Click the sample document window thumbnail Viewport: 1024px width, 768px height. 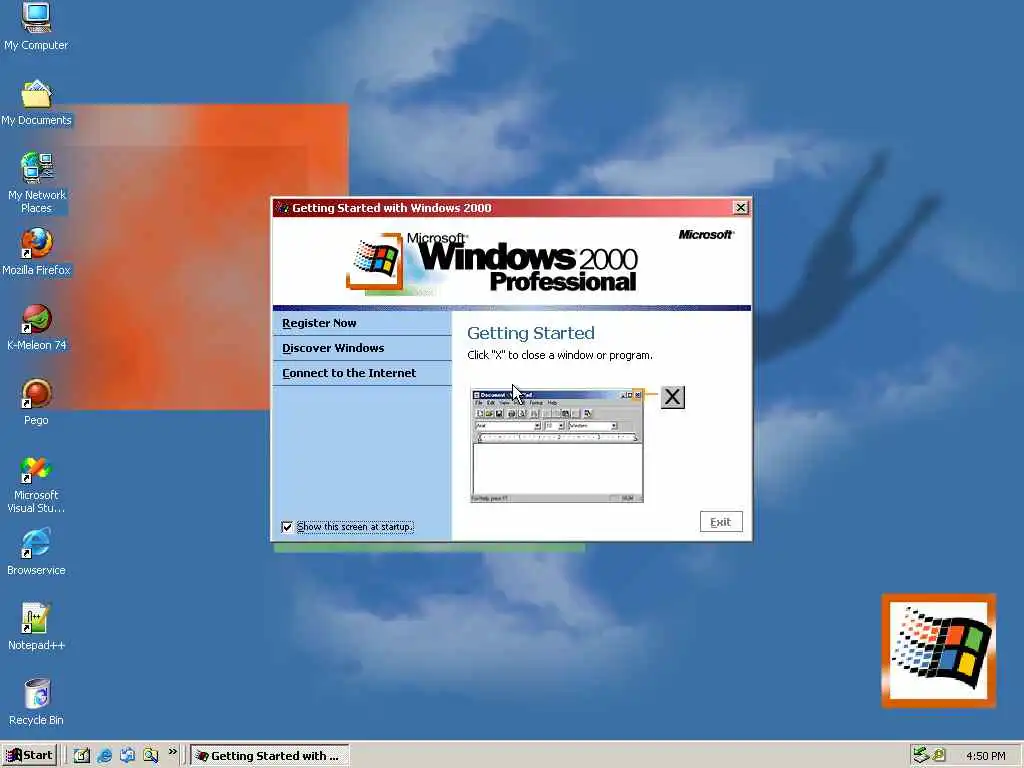click(x=557, y=446)
